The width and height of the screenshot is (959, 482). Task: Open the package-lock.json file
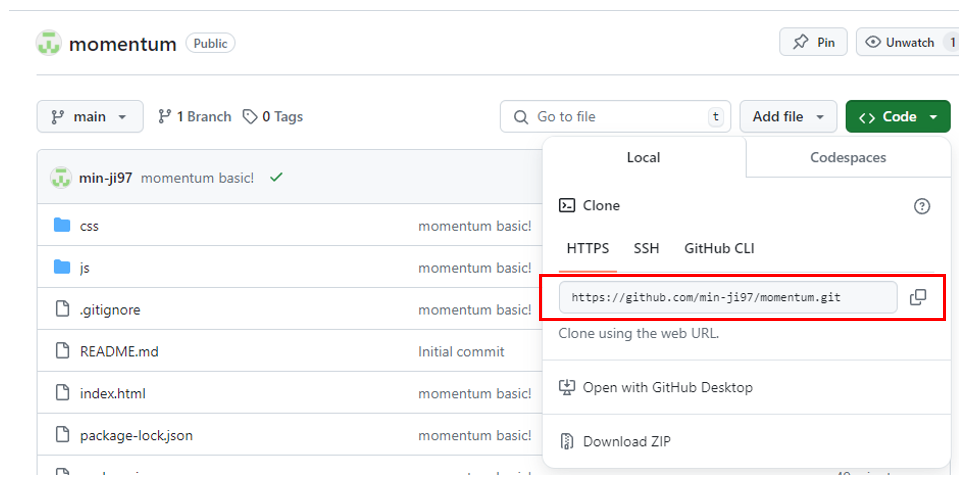click(x=136, y=436)
